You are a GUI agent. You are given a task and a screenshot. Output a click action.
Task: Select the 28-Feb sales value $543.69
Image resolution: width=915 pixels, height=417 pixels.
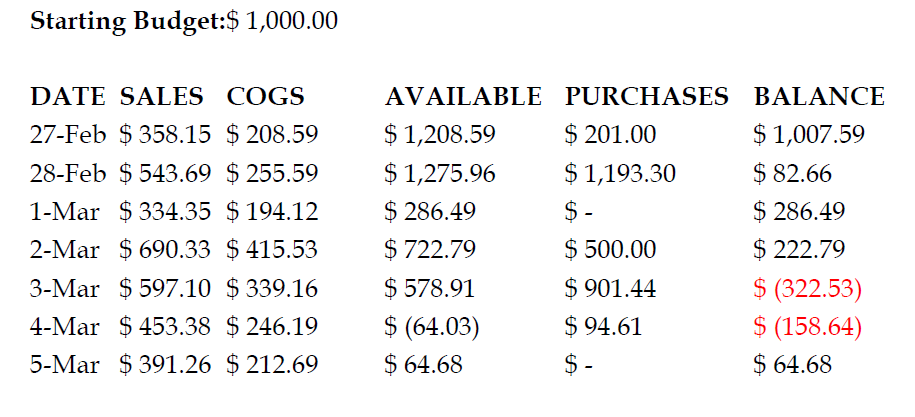tap(165, 174)
